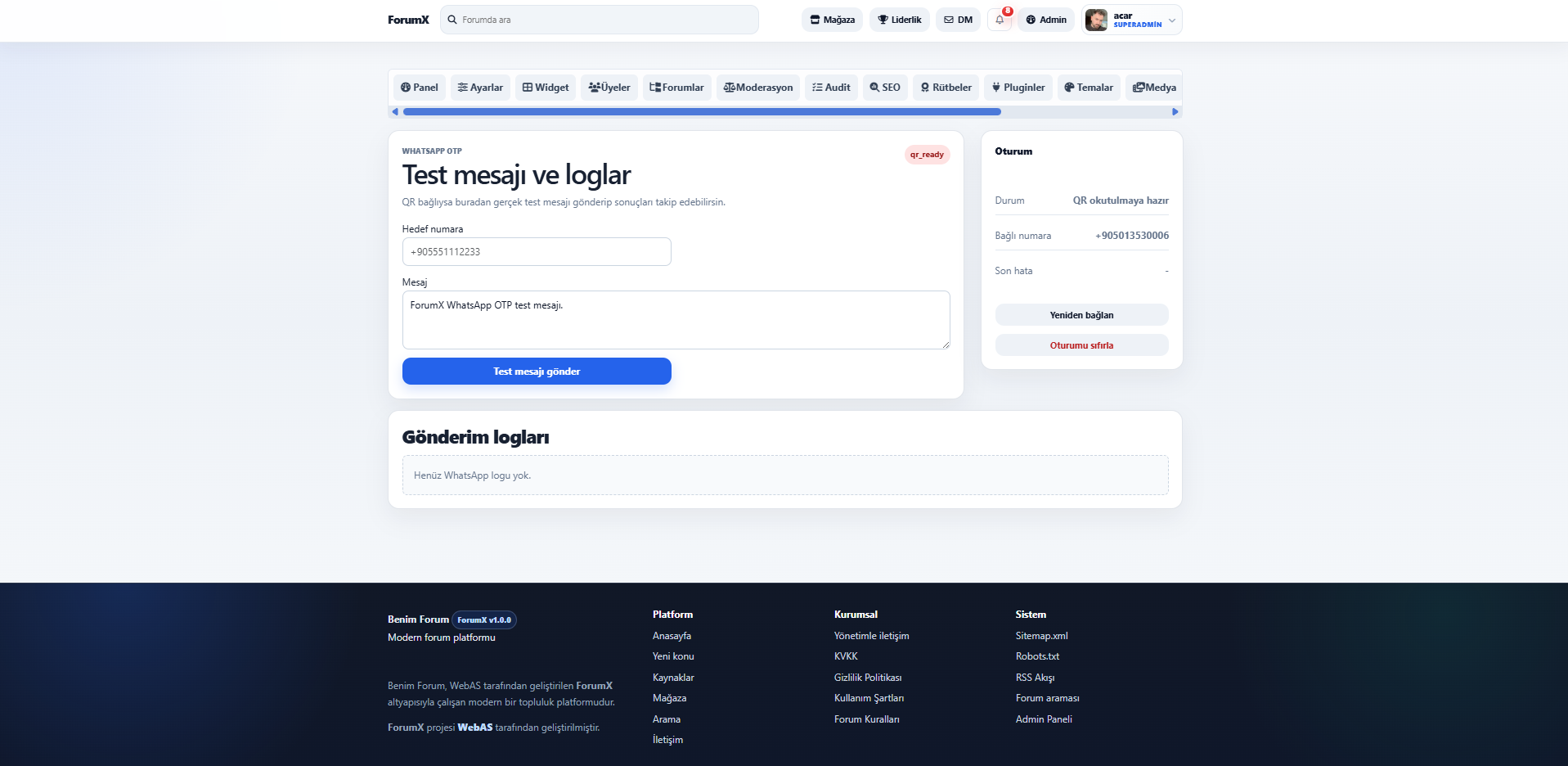
Task: Click the Yeniden bağlan button
Action: pos(1081,315)
